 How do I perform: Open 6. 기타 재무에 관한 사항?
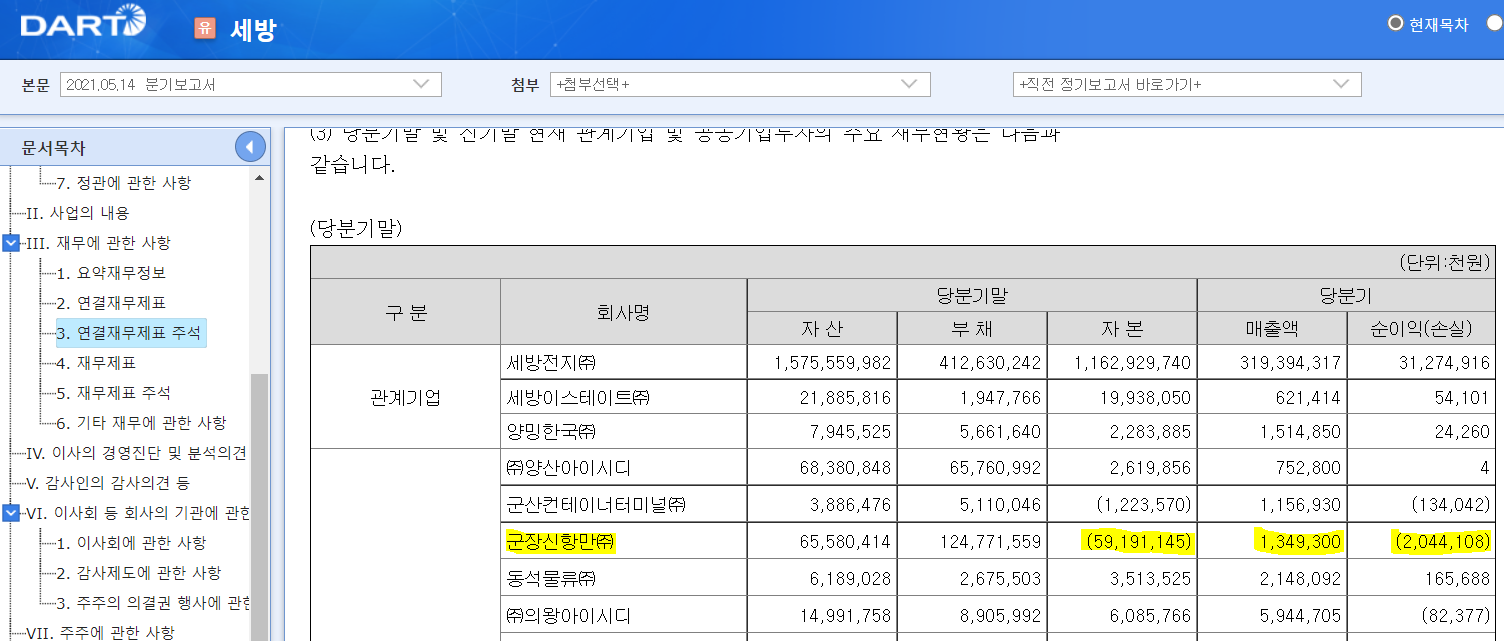[x=141, y=423]
